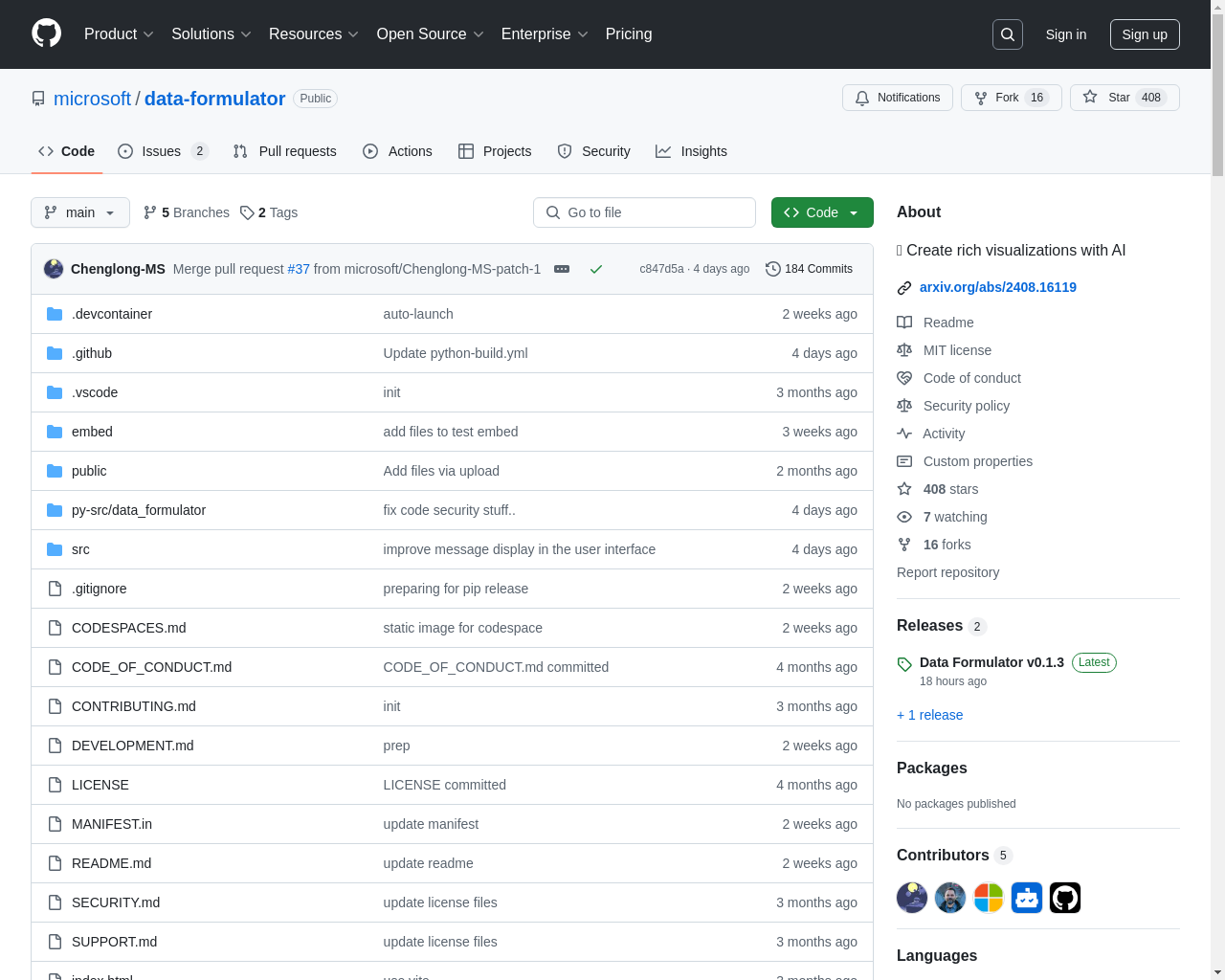Click the README.md file icon
The height and width of the screenshot is (980, 1225).
pyautogui.click(x=55, y=863)
